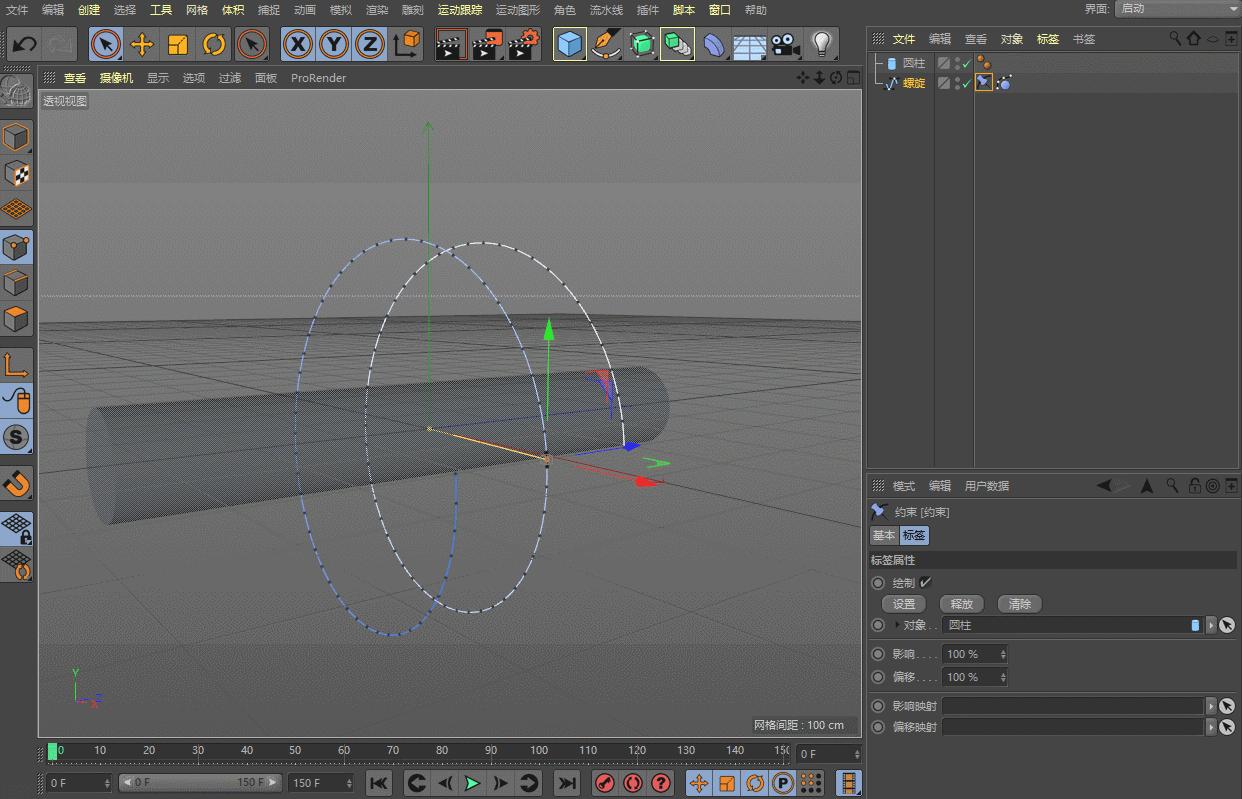Screen dimensions: 1242x799
Task: Open Render Settings icon in the toolbar
Action: pyautogui.click(x=522, y=45)
